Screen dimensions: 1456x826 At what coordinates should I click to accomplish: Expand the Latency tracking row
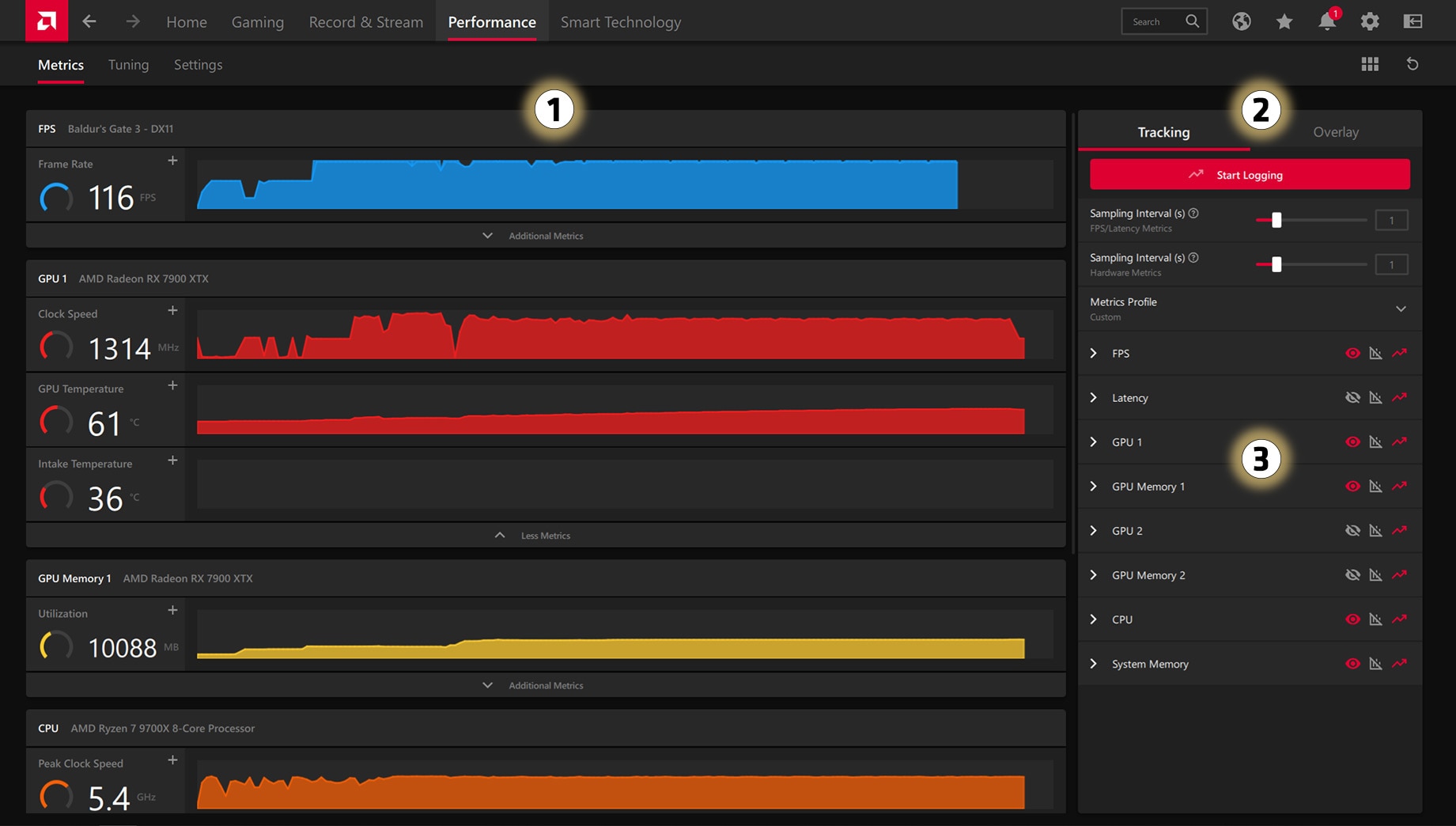tap(1094, 397)
